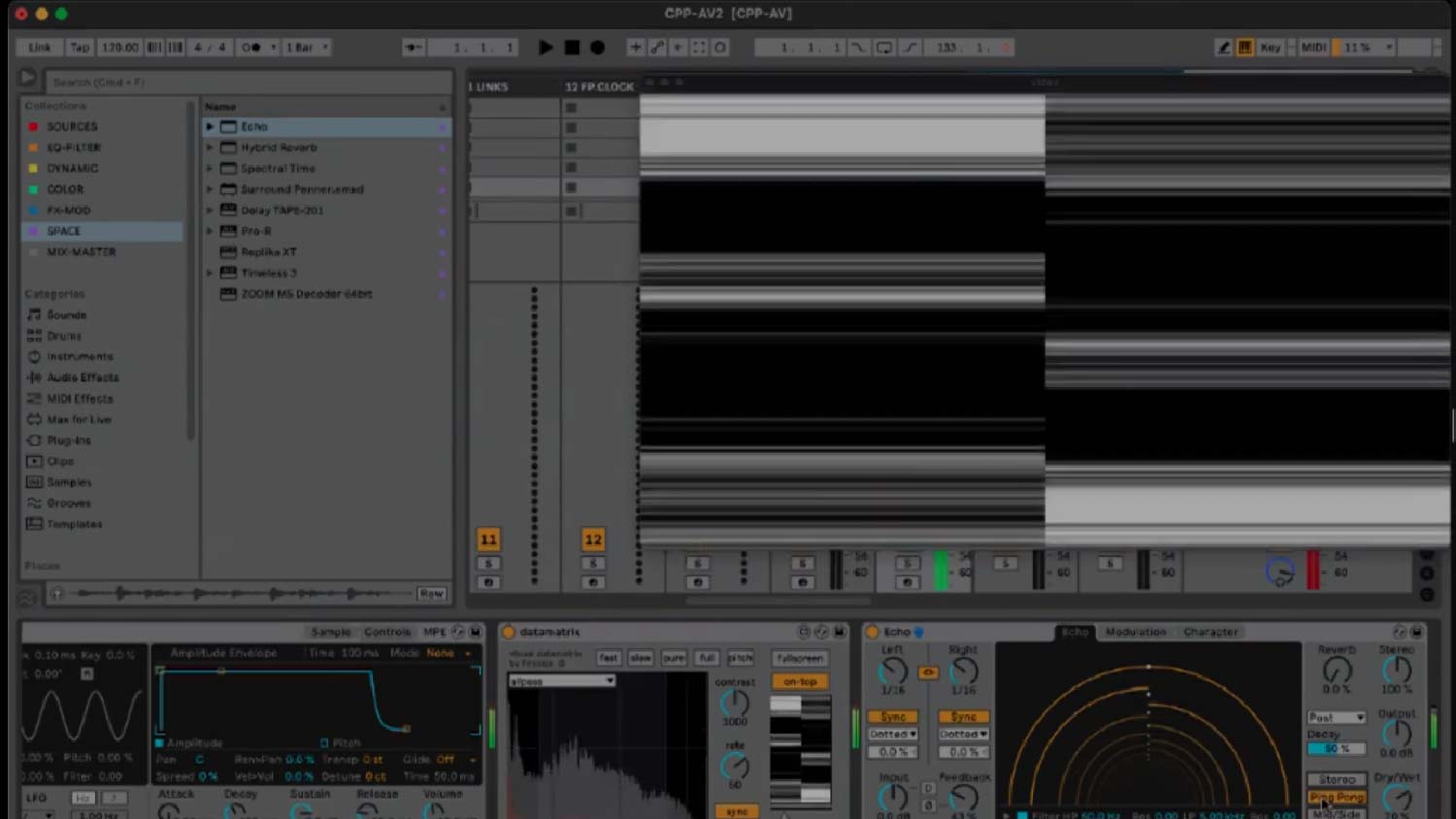Image resolution: width=1456 pixels, height=819 pixels.
Task: Click the Echo reverb Decay slider
Action: pyautogui.click(x=1336, y=749)
